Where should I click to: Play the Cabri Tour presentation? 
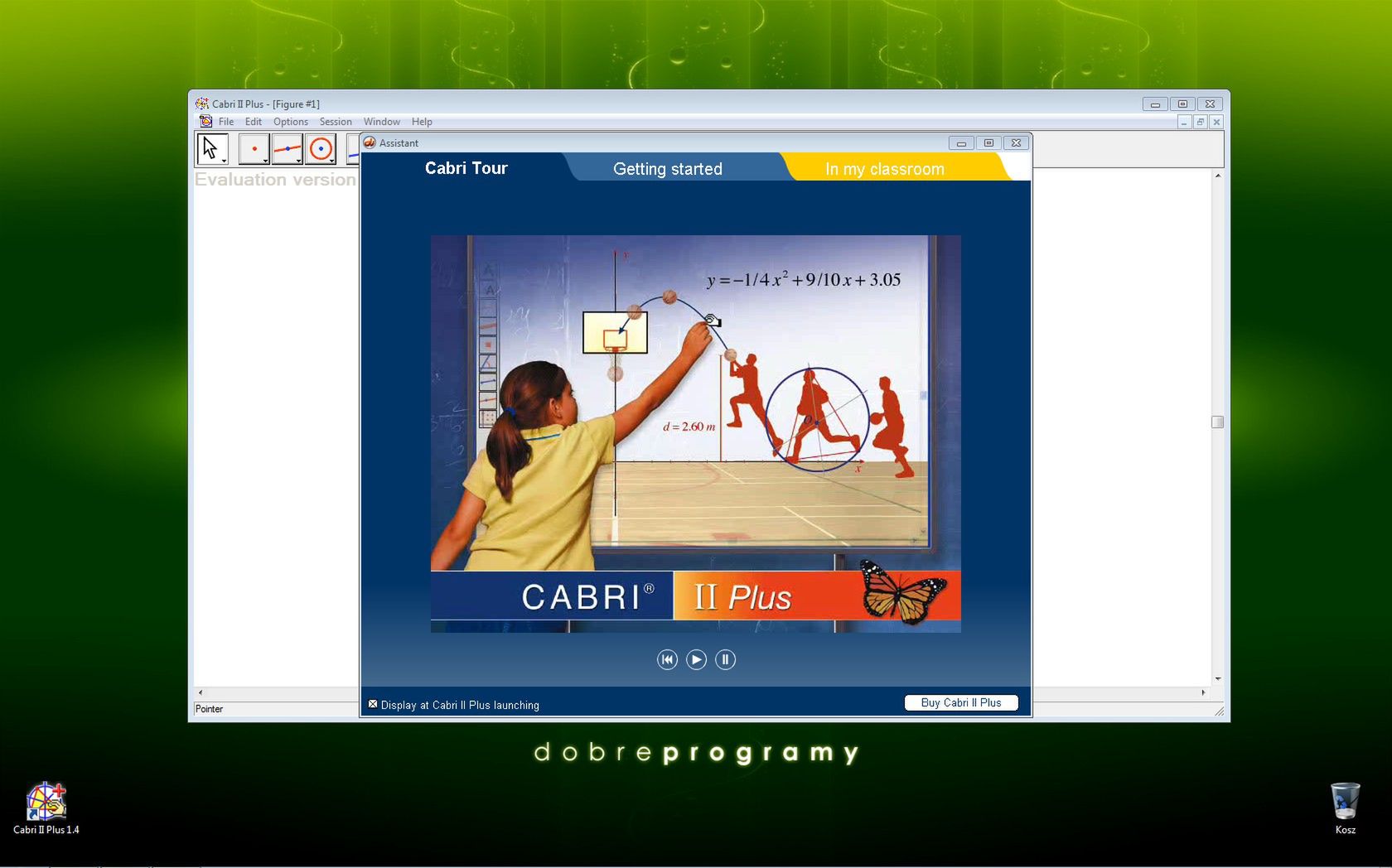(x=696, y=659)
